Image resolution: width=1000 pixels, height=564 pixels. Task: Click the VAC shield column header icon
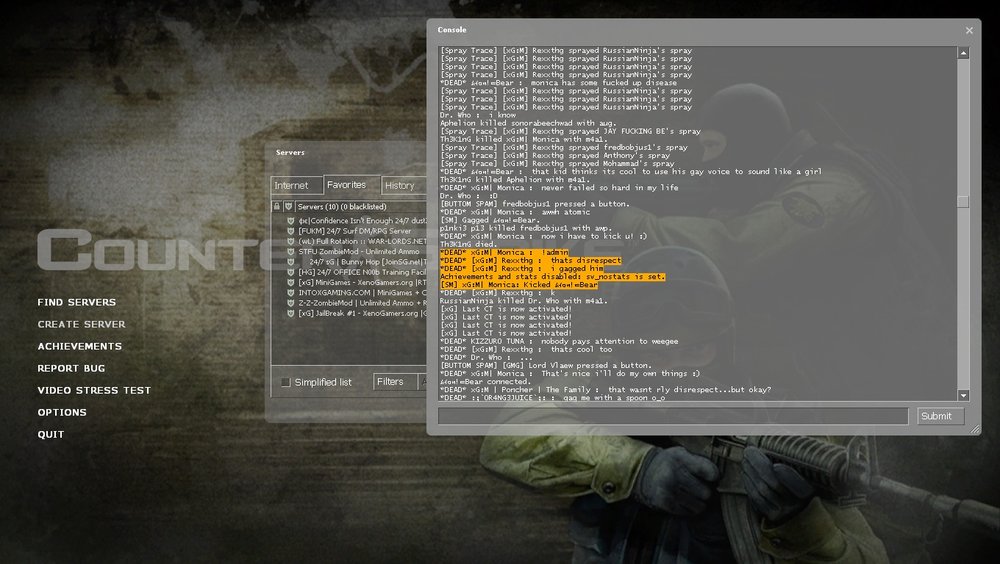click(x=288, y=207)
